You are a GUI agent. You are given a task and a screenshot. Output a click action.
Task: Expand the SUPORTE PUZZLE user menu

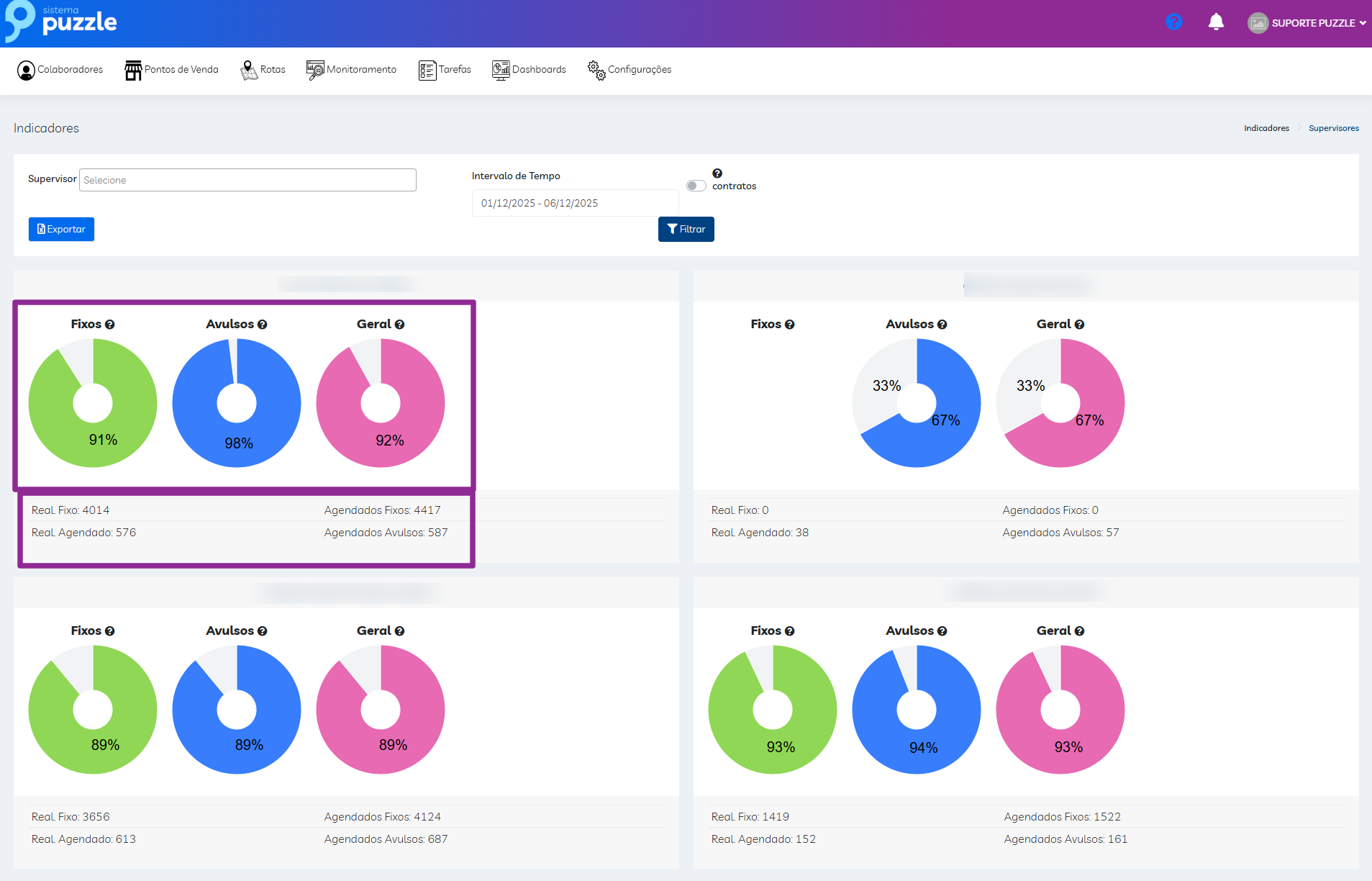pos(1307,23)
